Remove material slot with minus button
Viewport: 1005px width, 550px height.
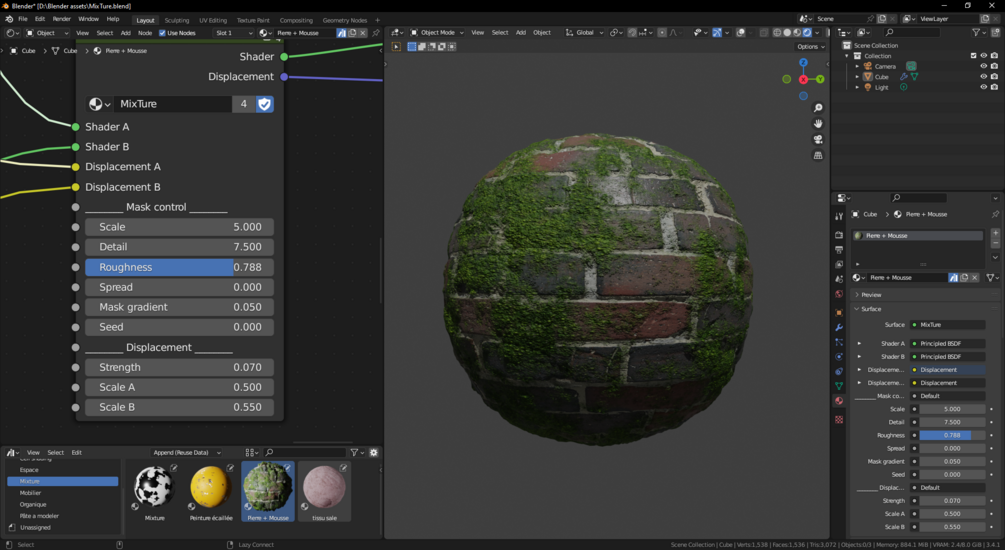click(x=995, y=244)
